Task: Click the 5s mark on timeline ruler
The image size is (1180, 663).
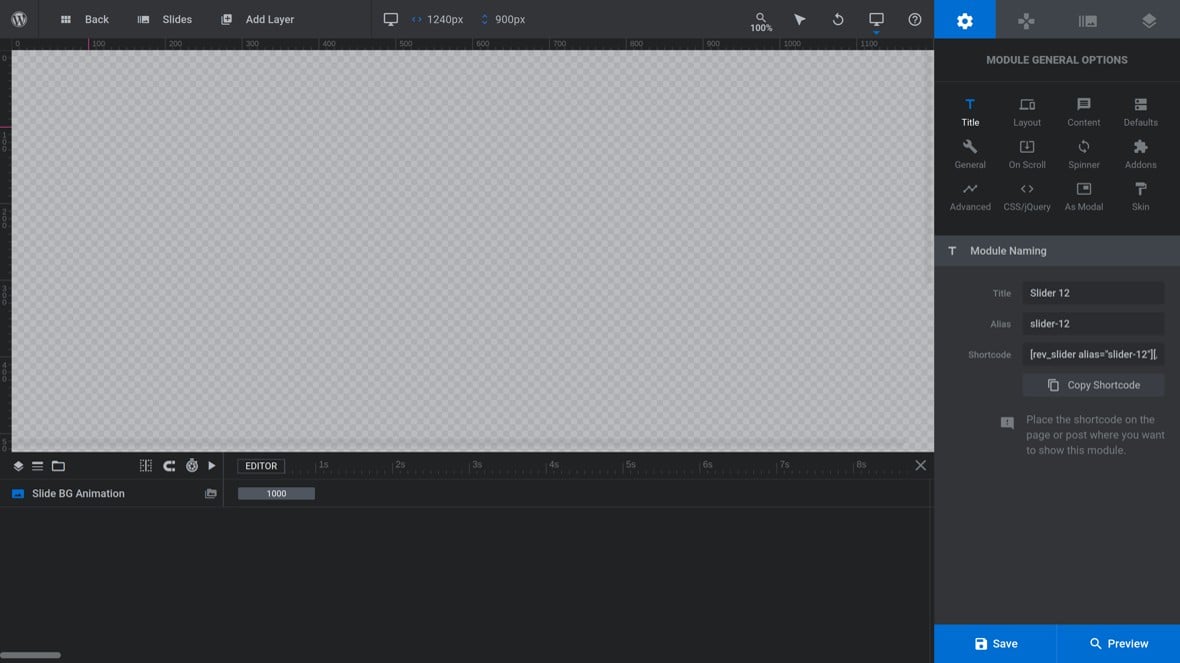Action: [630, 465]
